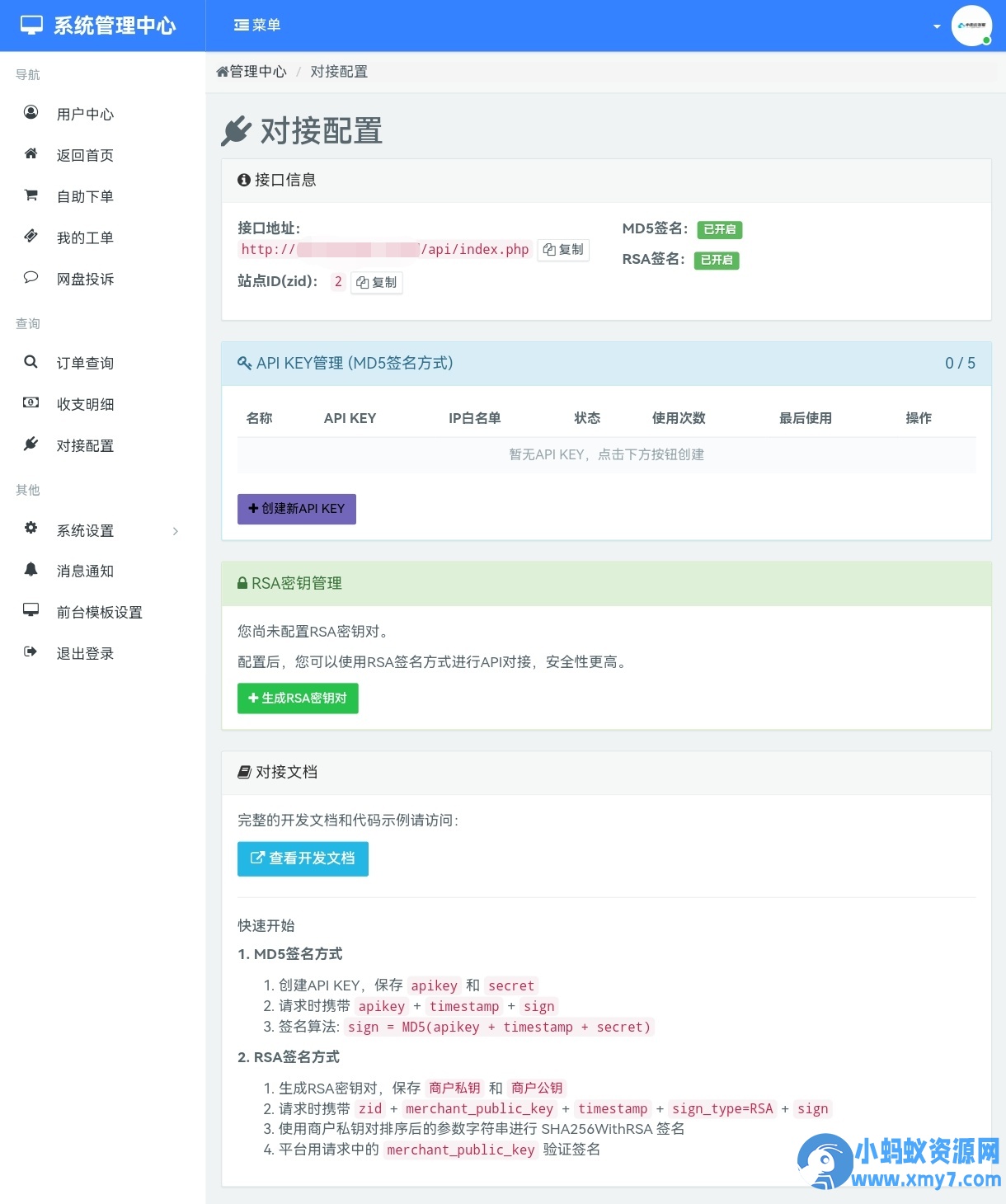Viewport: 1006px width, 1204px height.
Task: Click the desktop icon for 前台模板设置
Action: pos(31,610)
